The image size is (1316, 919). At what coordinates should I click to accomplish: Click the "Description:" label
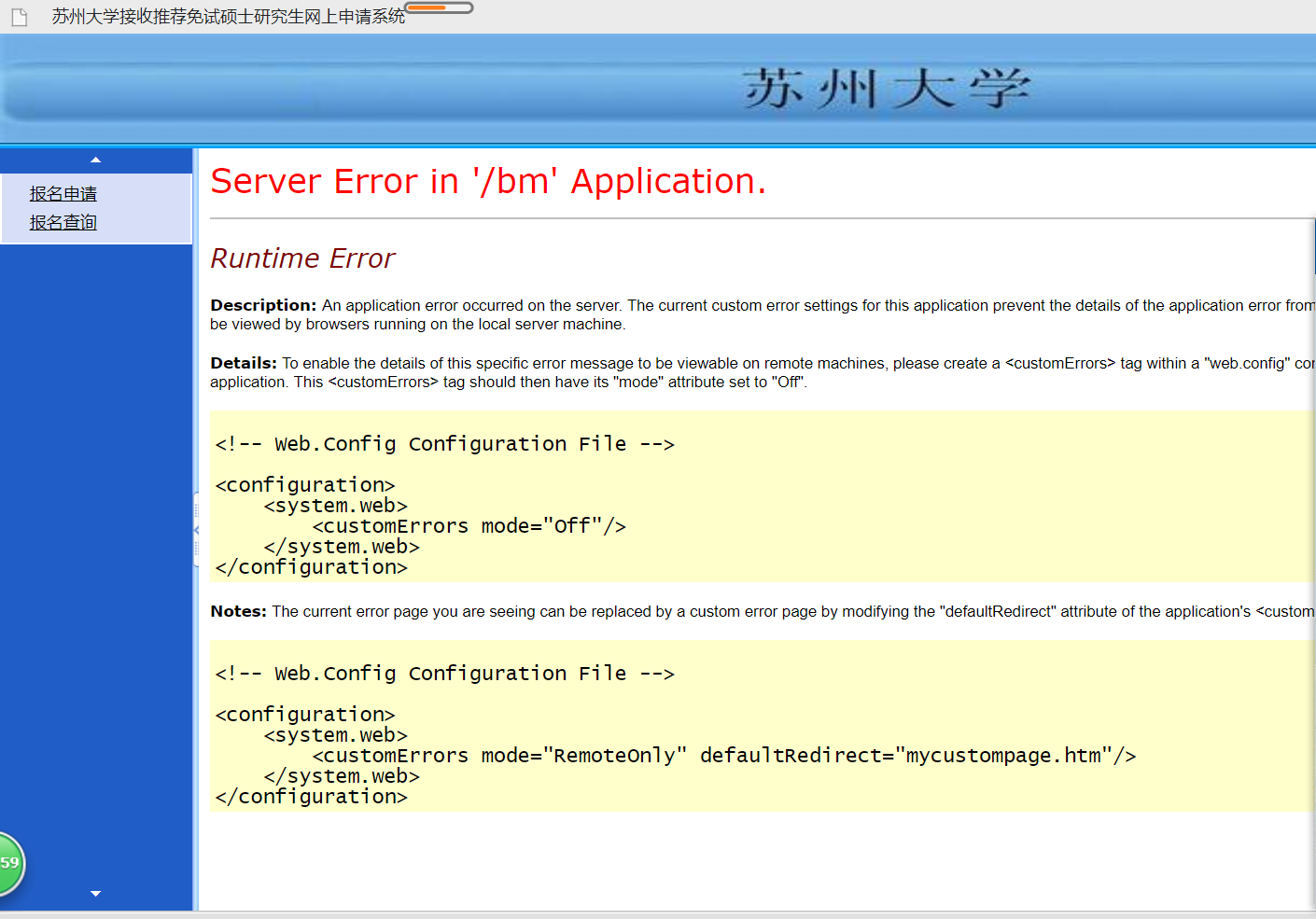click(263, 305)
